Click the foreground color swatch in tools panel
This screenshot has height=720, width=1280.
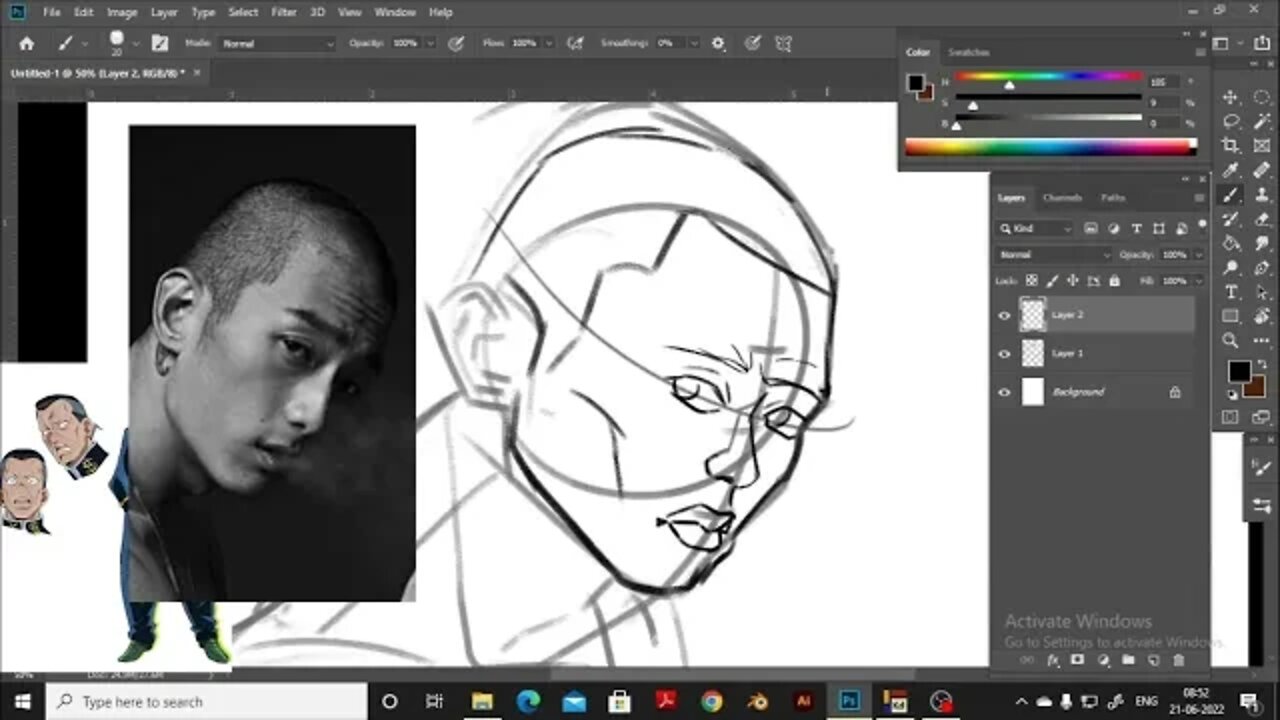[x=1238, y=371]
